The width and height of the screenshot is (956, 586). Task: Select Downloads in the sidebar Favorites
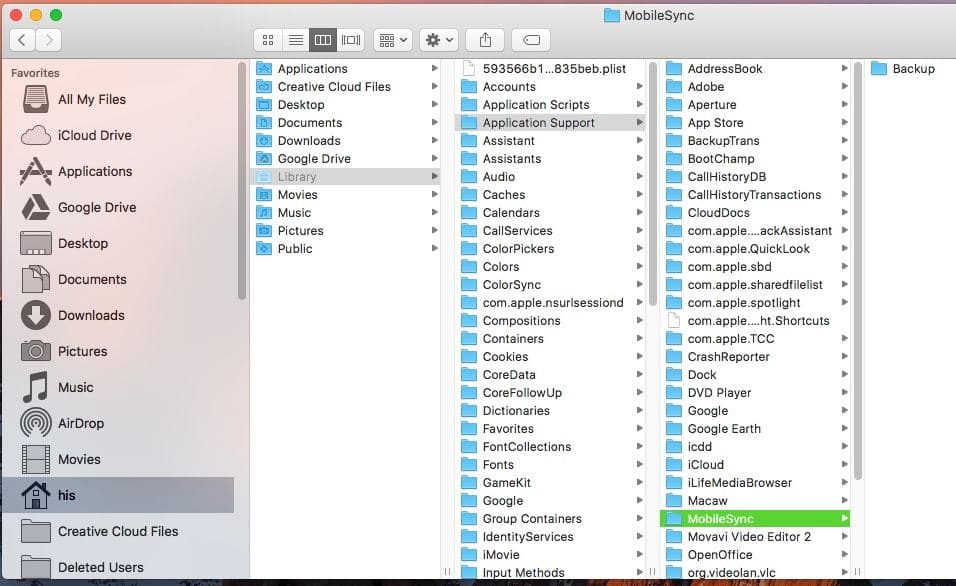click(x=120, y=315)
